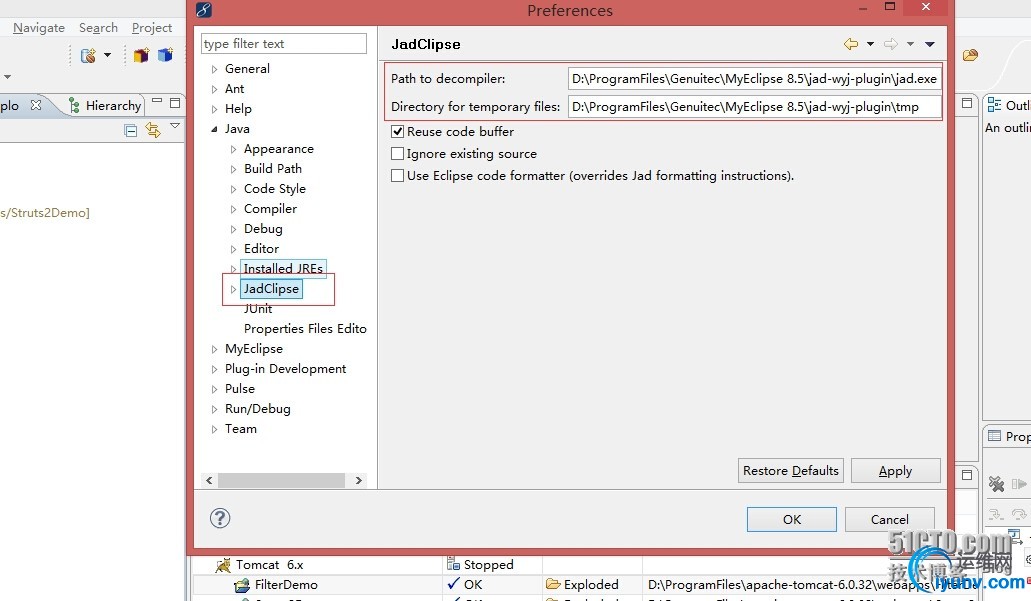The height and width of the screenshot is (601, 1031).
Task: Select the Build Path tree item
Action: click(273, 168)
